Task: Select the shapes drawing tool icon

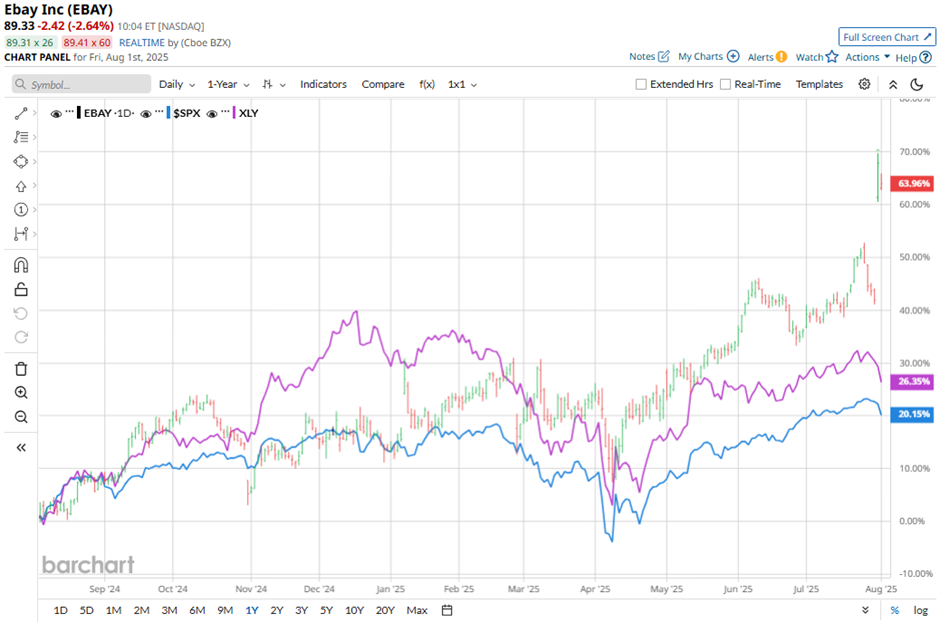Action: 21,162
